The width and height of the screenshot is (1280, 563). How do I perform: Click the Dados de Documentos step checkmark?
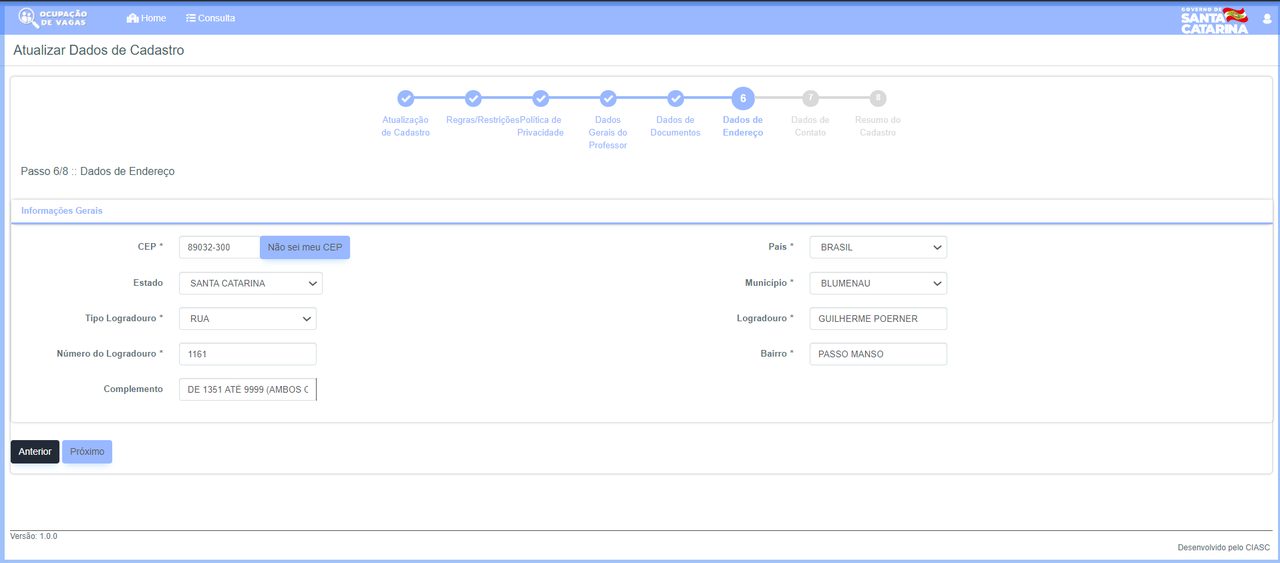coord(675,98)
